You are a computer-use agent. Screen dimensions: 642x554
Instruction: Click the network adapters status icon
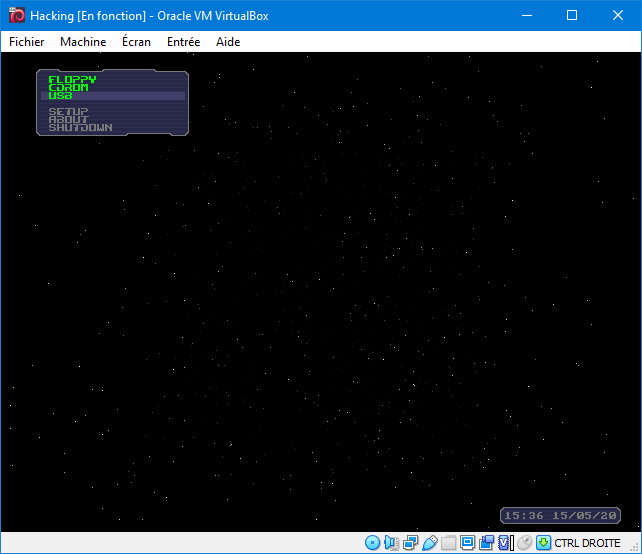coord(411,543)
